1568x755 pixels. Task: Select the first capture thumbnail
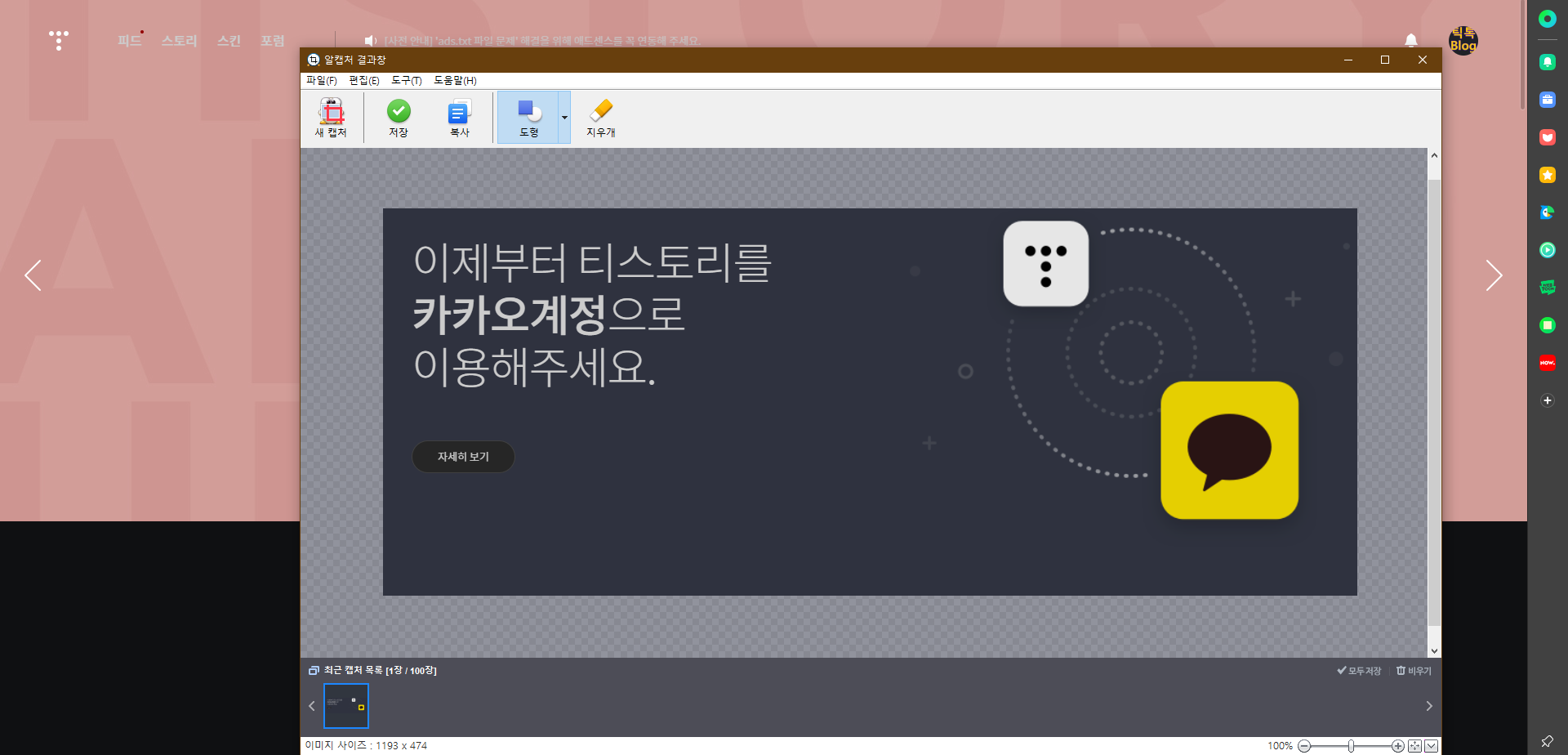click(346, 706)
